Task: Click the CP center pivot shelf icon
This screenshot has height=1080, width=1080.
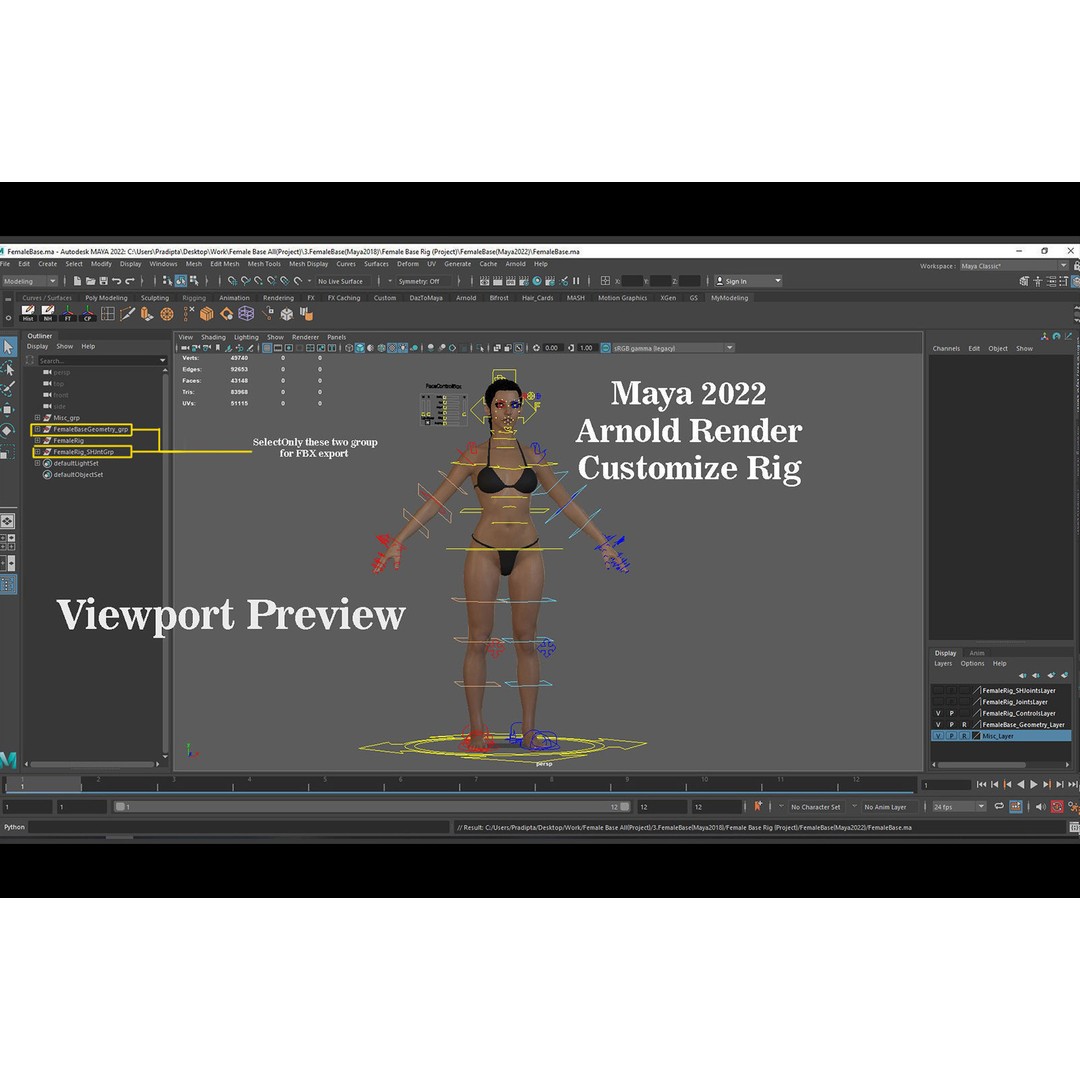Action: tap(87, 314)
